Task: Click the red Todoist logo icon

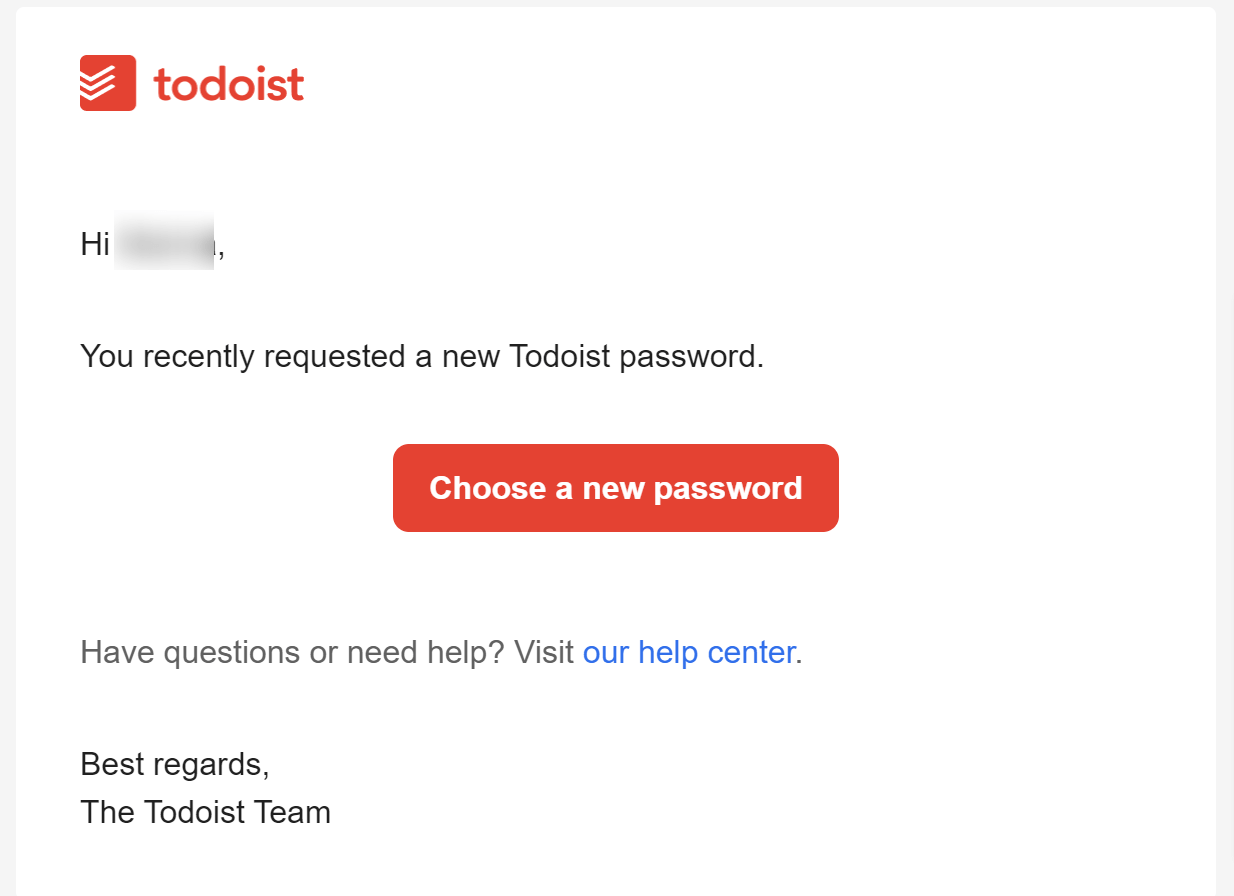Action: 108,83
